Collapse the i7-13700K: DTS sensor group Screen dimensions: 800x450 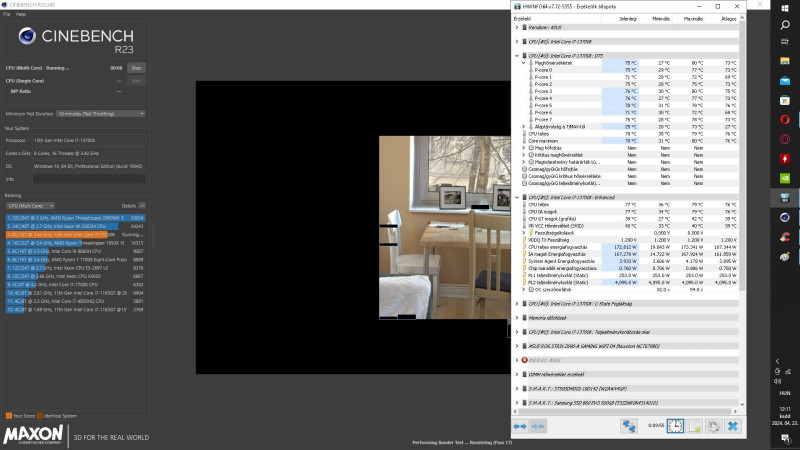point(517,56)
